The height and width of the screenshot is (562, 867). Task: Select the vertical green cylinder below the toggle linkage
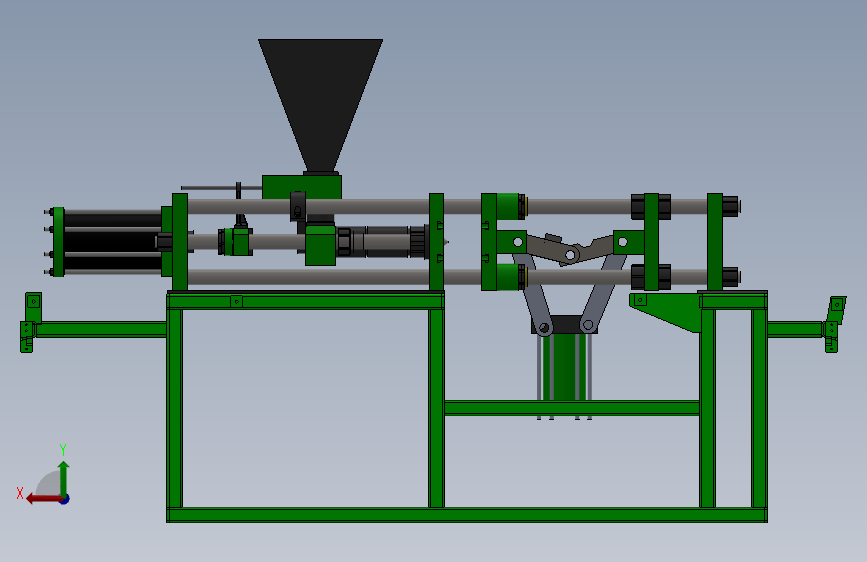[564, 367]
